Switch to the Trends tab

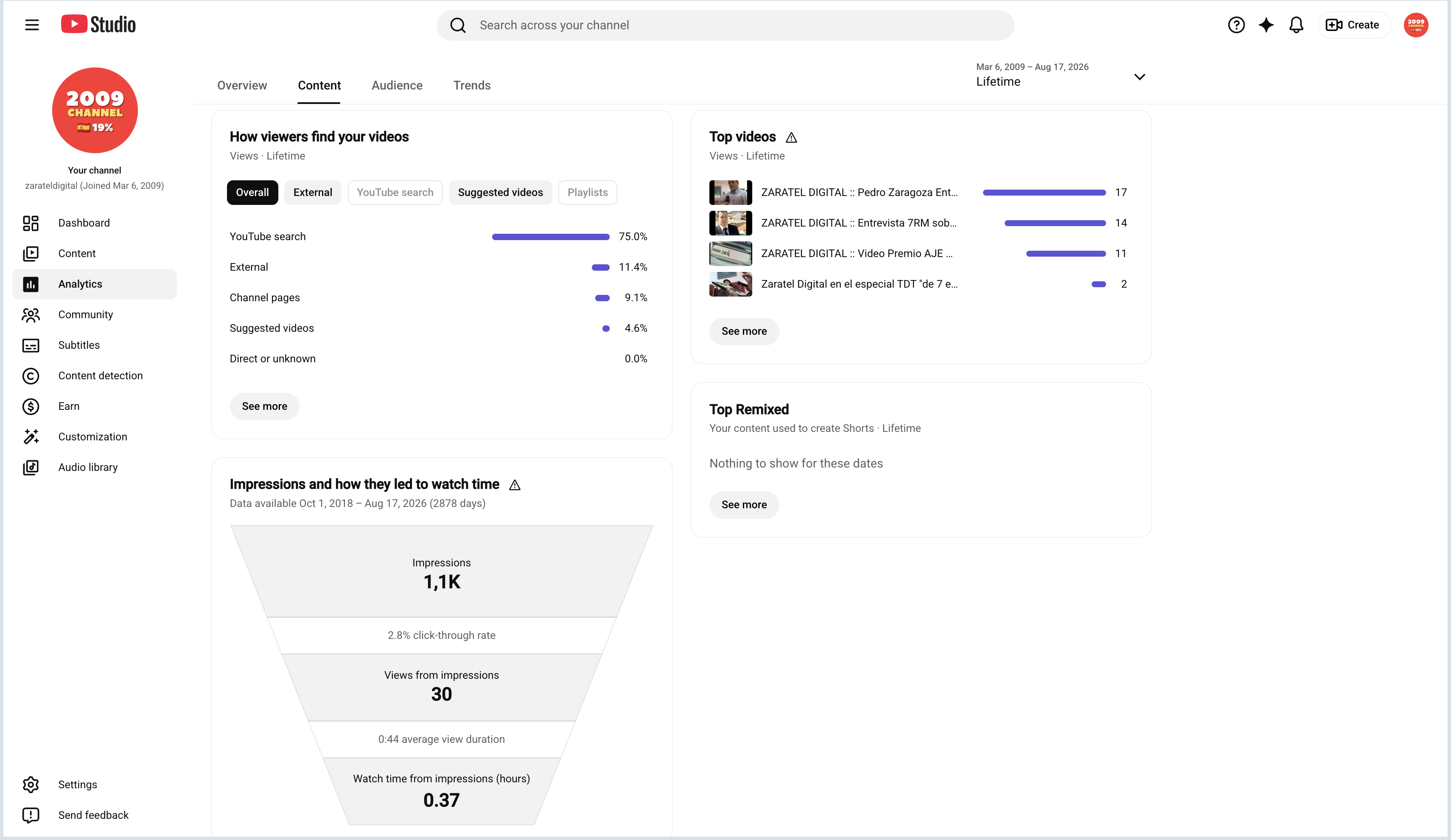tap(472, 85)
